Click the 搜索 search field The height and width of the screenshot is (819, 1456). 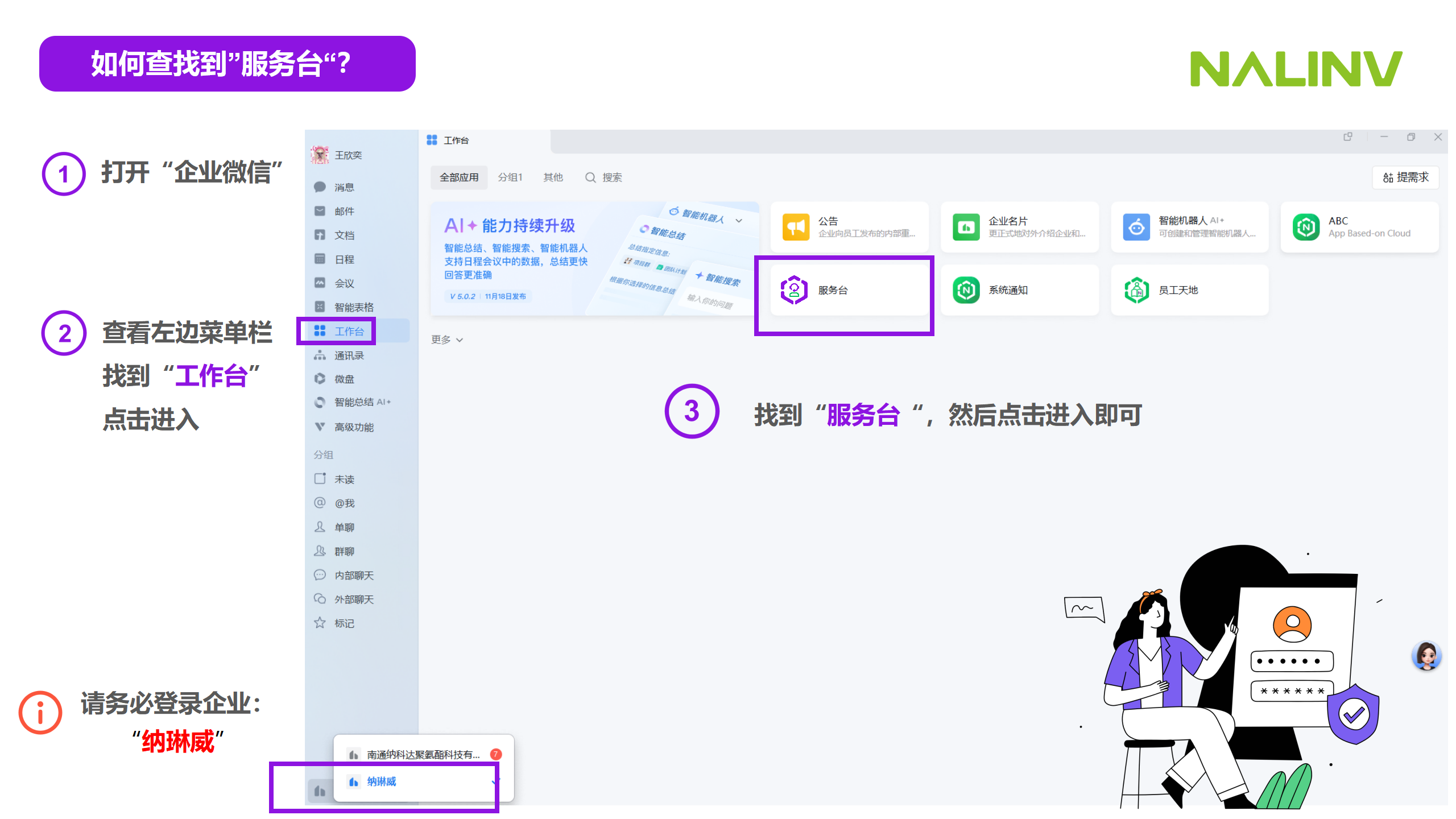[604, 177]
